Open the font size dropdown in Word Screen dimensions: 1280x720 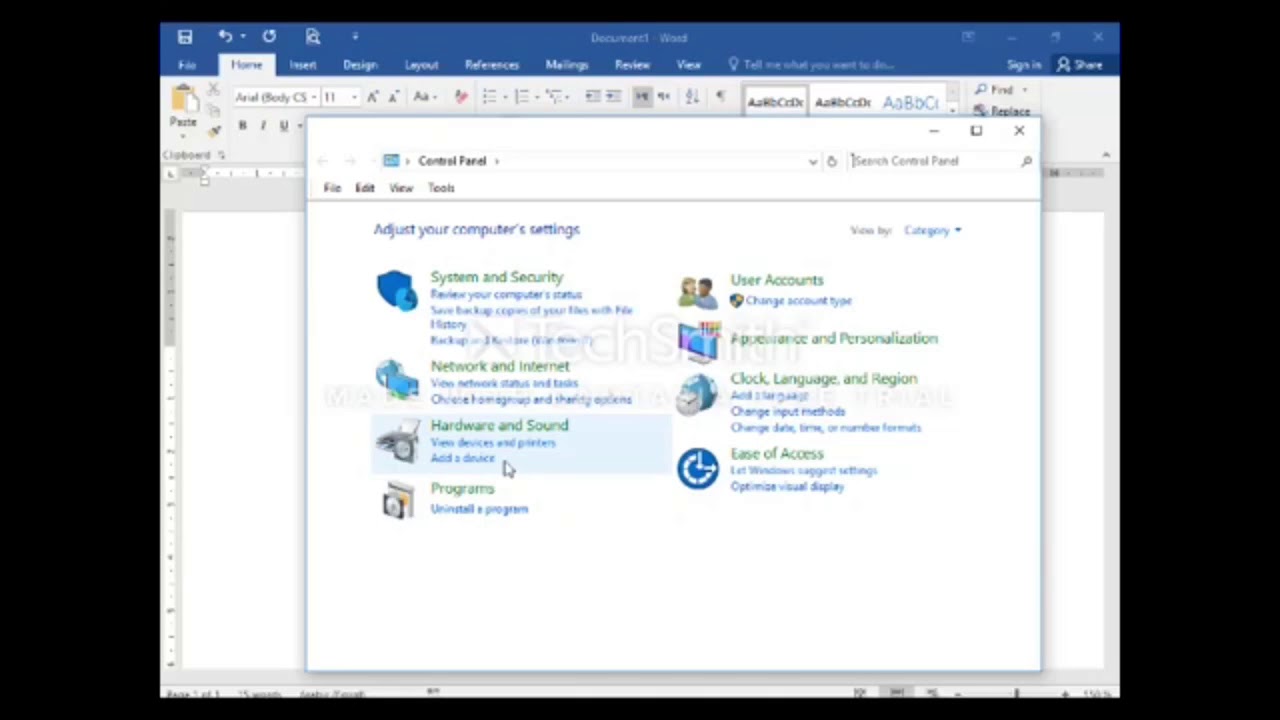pyautogui.click(x=354, y=98)
